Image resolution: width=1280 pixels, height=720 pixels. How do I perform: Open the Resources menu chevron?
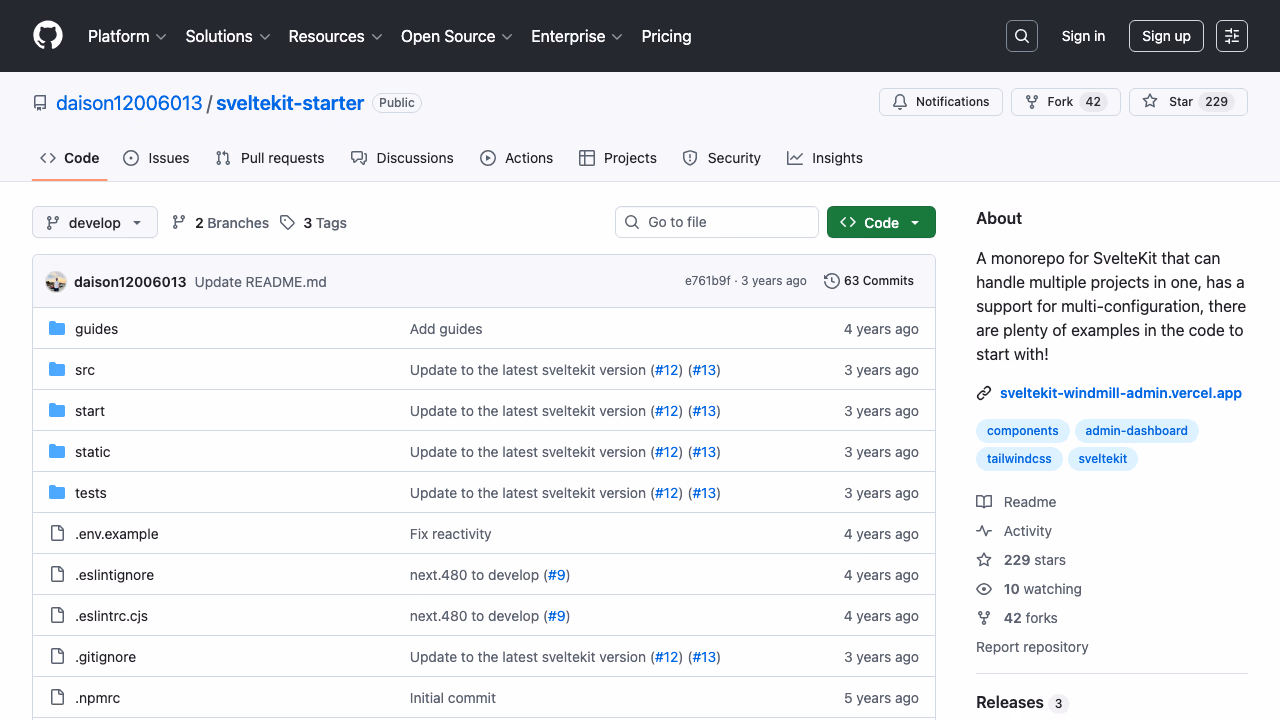point(377,37)
